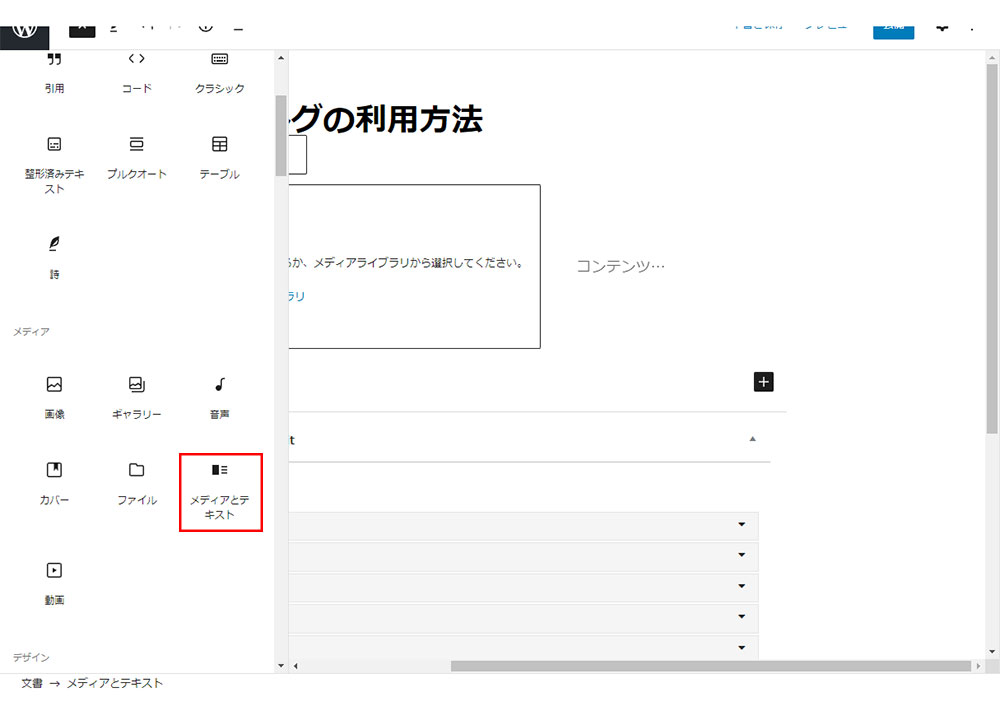Add a Gallery (ギャラリー) block

[x=137, y=396]
